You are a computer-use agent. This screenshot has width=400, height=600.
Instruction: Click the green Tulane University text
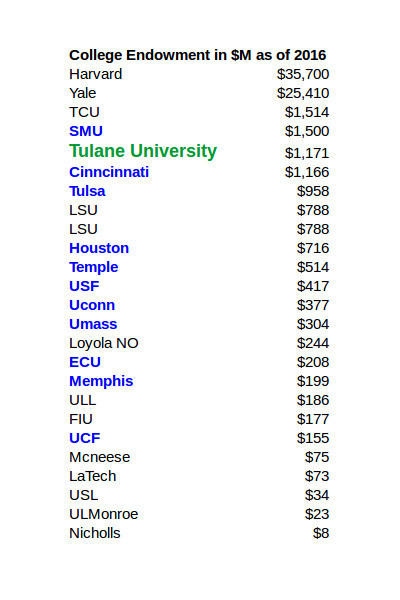point(143,151)
